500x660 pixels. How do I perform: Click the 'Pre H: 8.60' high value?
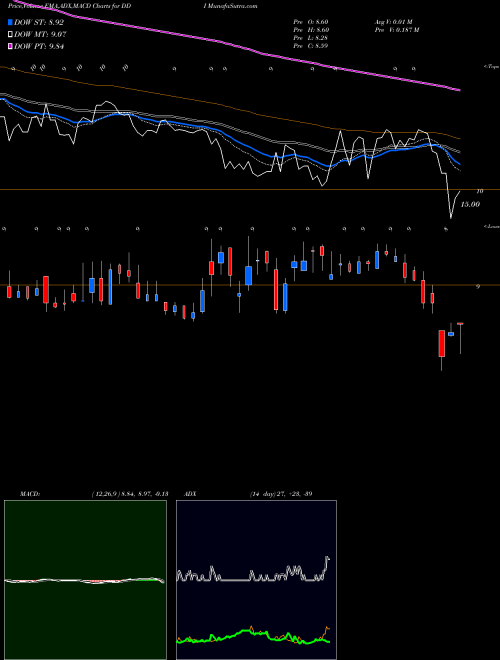(311, 30)
